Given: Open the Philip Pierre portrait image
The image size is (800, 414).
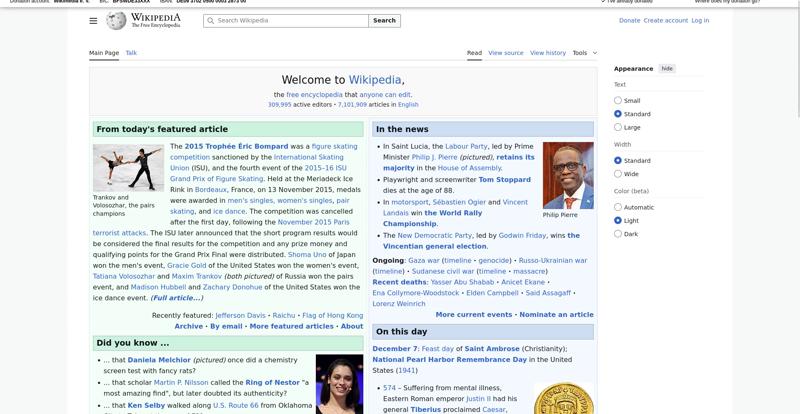Looking at the screenshot, I should tap(567, 175).
